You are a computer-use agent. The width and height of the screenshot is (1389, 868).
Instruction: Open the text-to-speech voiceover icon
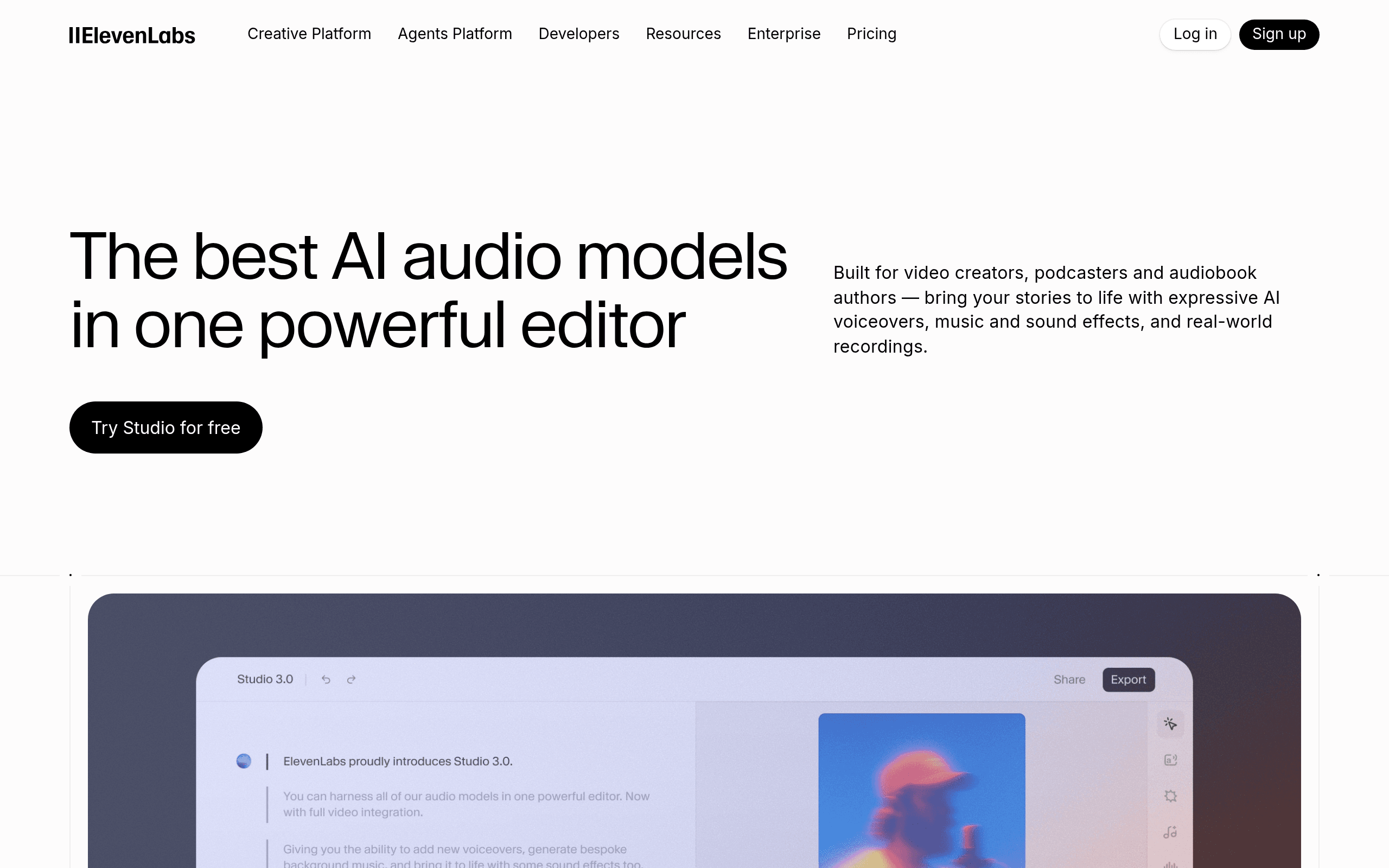[1170, 760]
